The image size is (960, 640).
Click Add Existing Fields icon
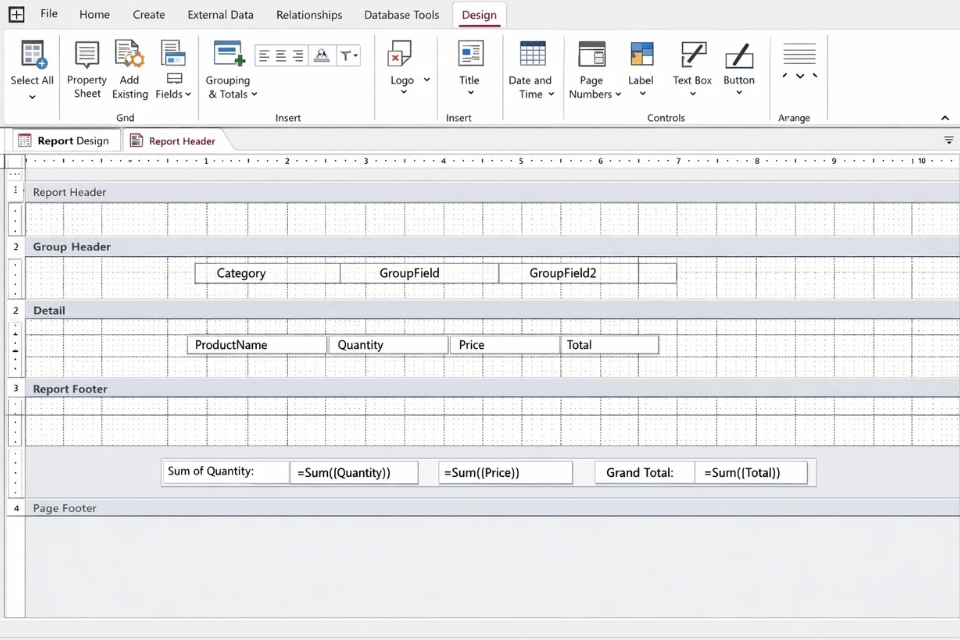(129, 54)
